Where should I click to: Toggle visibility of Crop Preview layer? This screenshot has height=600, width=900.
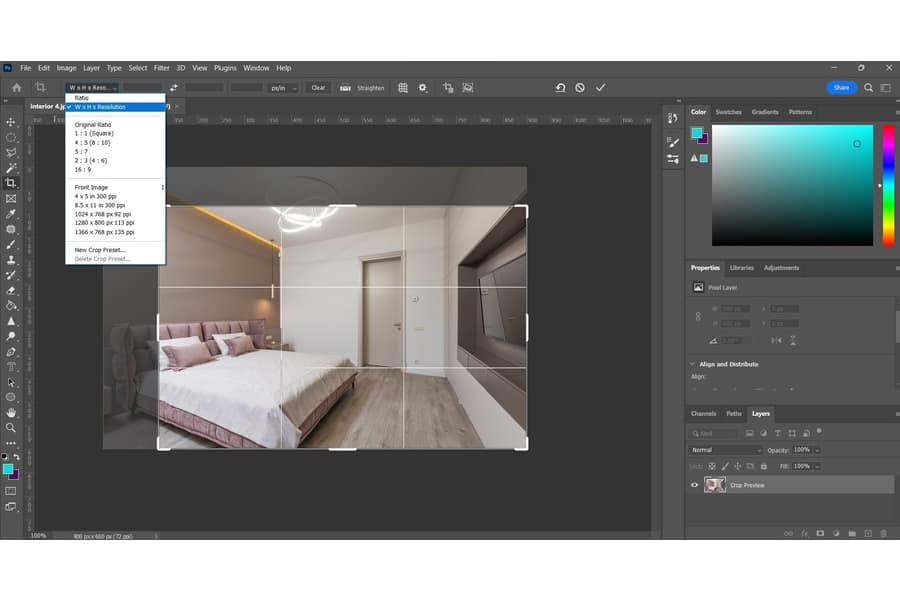[x=695, y=485]
